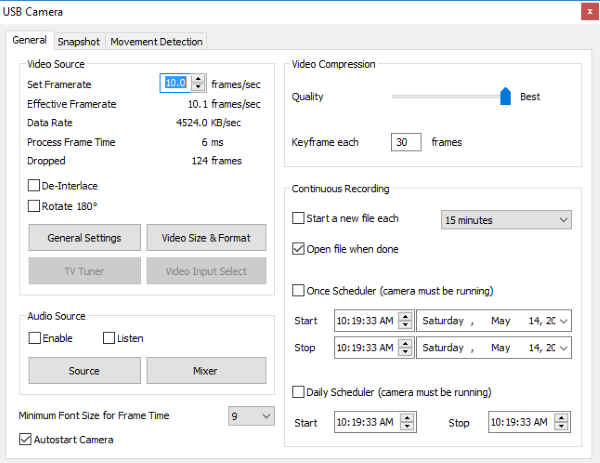Click the General Settings button

coord(85,238)
